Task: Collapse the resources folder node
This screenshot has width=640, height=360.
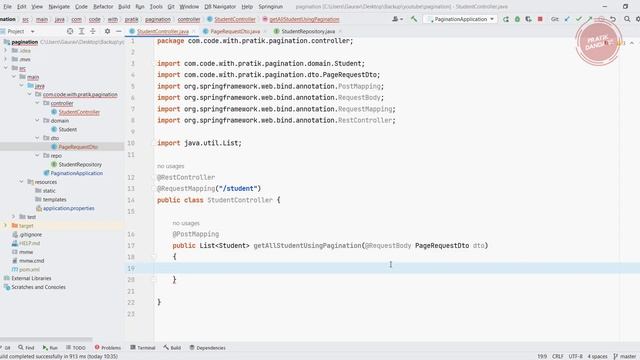Action: coord(22,182)
